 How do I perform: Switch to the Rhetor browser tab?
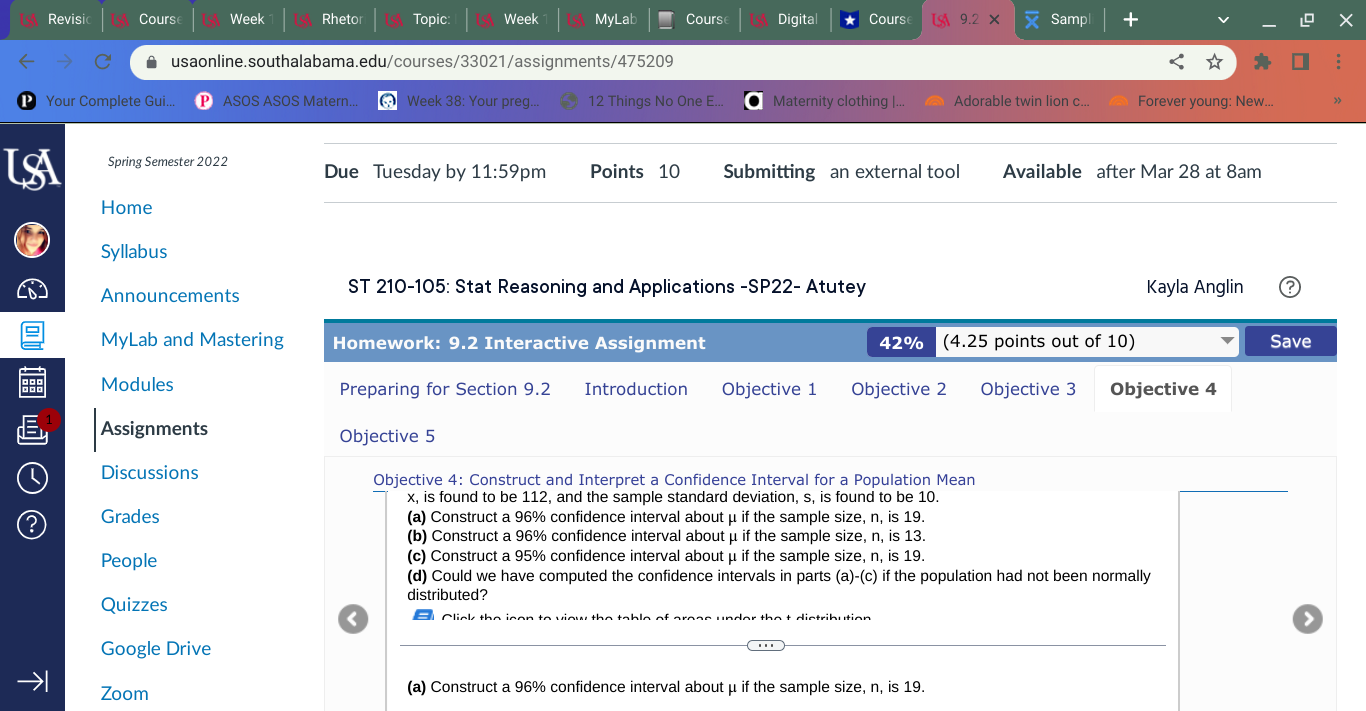330,19
